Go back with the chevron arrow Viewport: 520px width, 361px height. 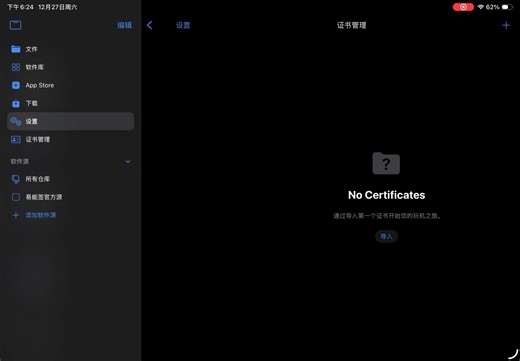(150, 25)
